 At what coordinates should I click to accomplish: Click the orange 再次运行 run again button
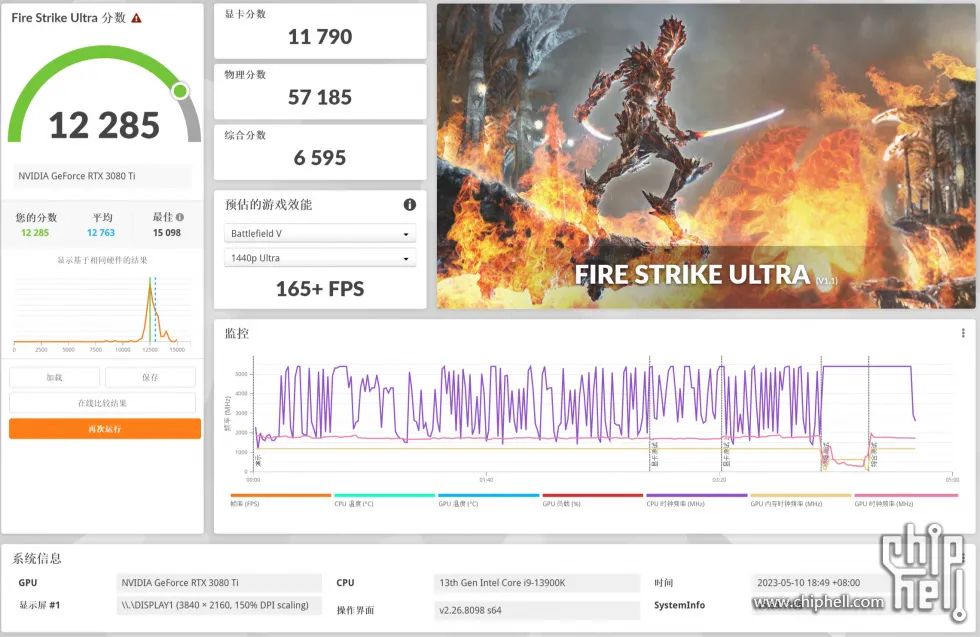tap(105, 429)
